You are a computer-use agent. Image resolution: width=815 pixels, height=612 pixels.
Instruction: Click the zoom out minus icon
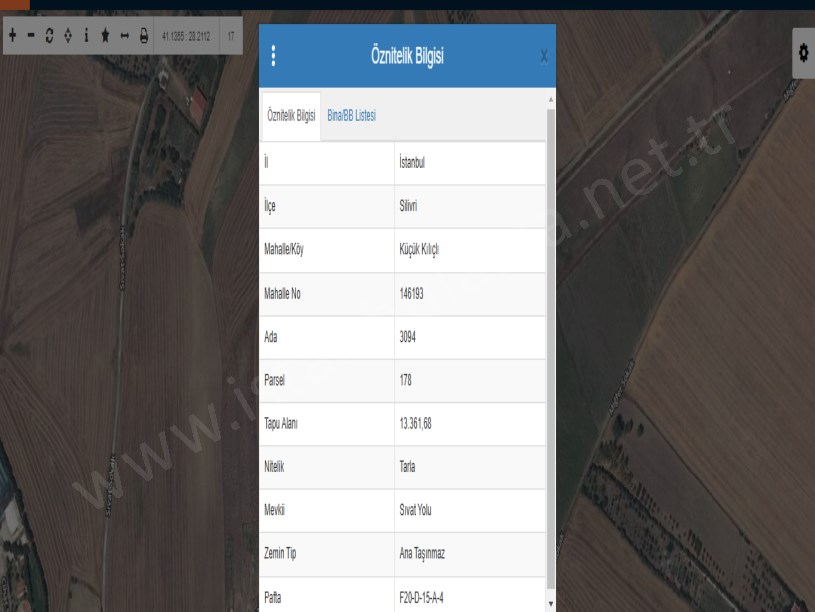pos(31,35)
